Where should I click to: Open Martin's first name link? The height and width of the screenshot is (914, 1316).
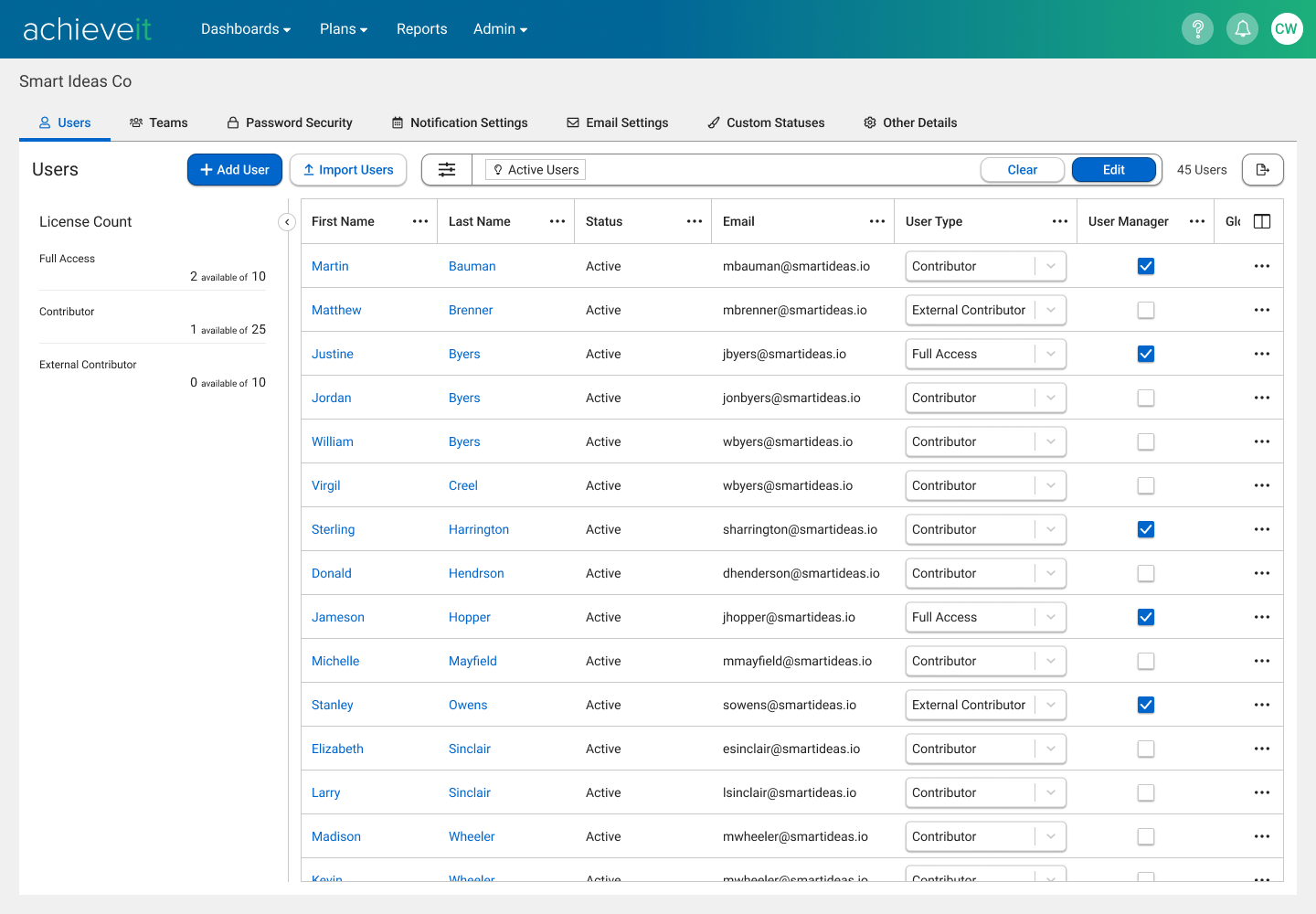tap(330, 266)
